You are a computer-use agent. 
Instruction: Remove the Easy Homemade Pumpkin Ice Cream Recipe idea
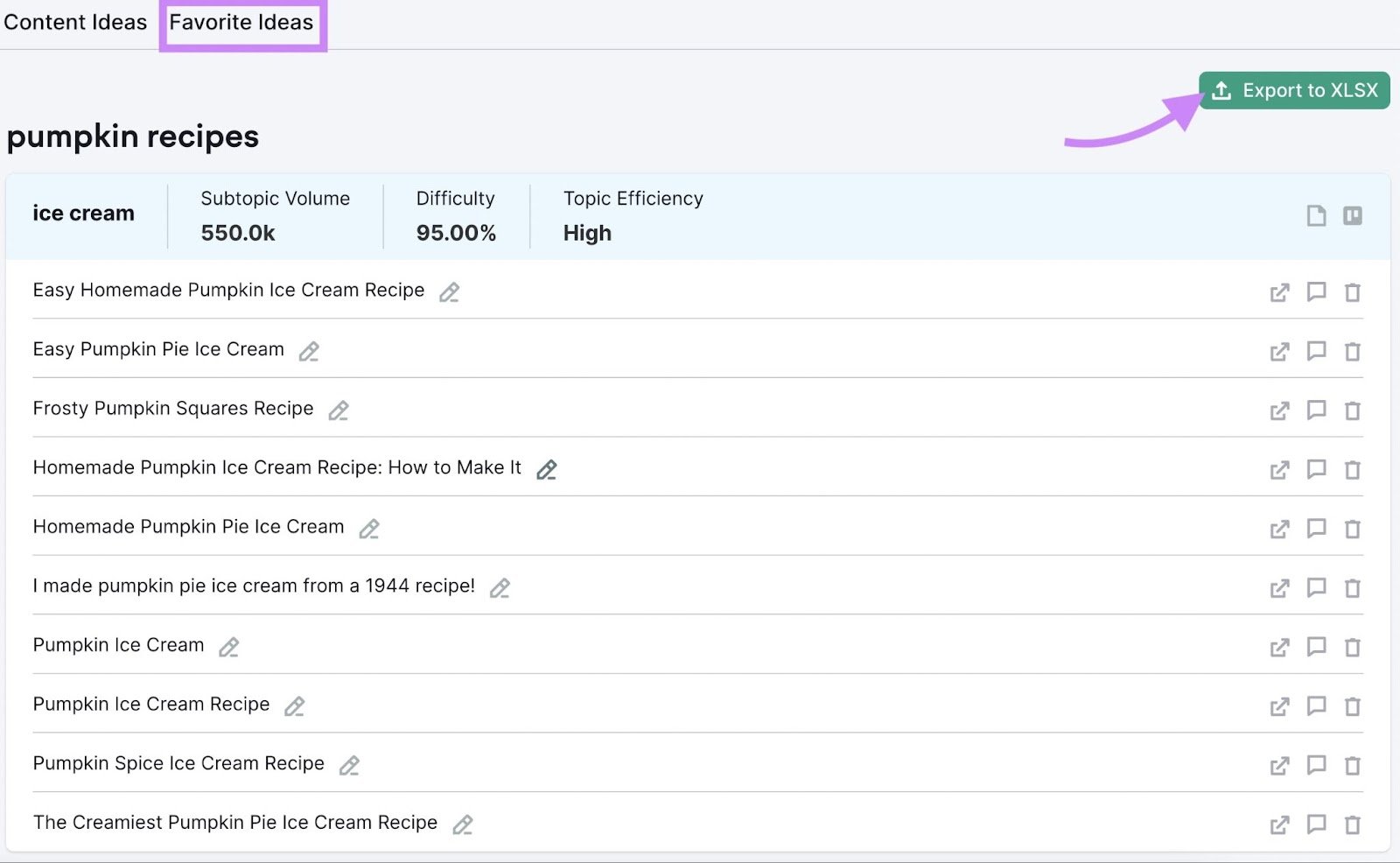[x=1353, y=292]
